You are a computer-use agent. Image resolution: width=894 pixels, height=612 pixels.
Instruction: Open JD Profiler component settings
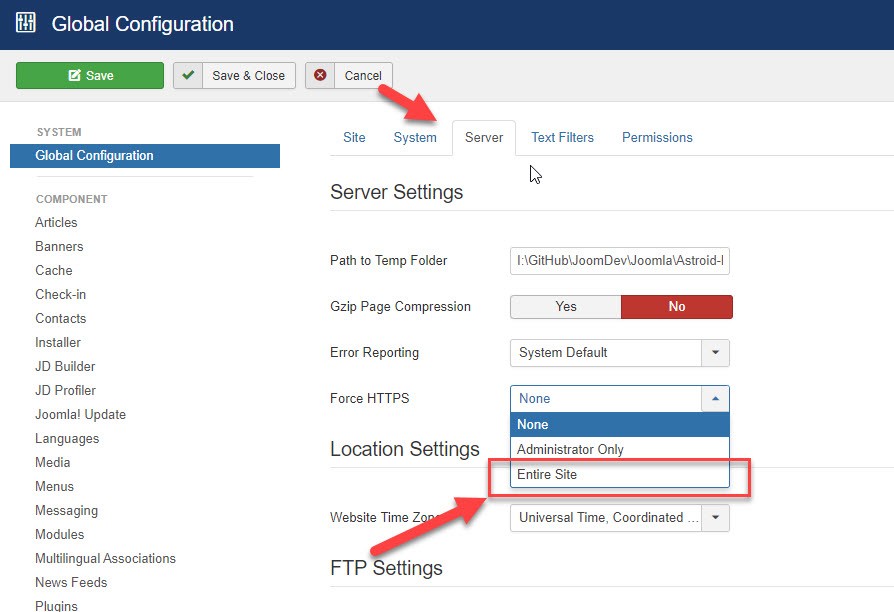pyautogui.click(x=66, y=390)
